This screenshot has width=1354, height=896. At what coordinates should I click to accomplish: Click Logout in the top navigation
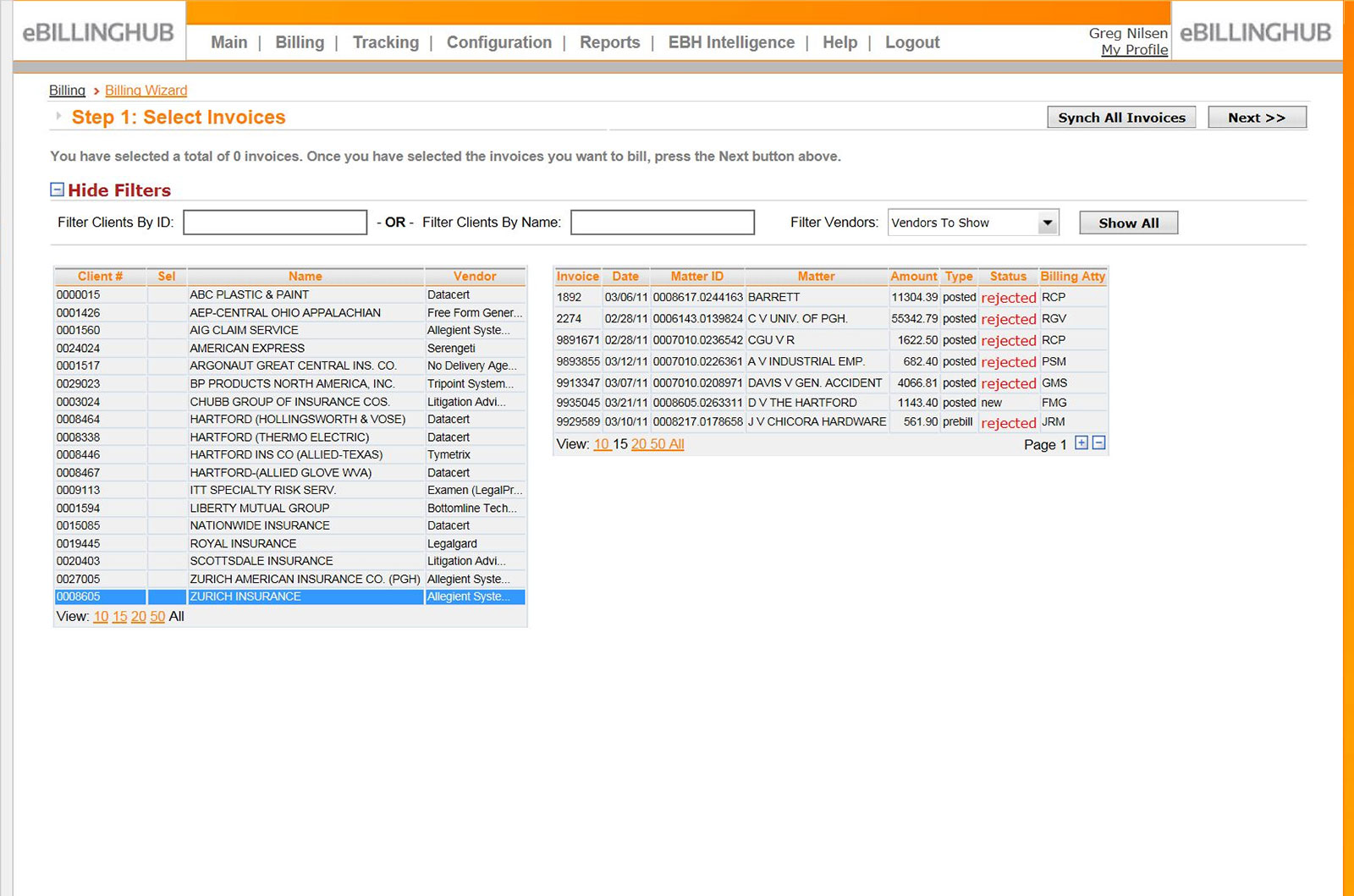pyautogui.click(x=912, y=42)
